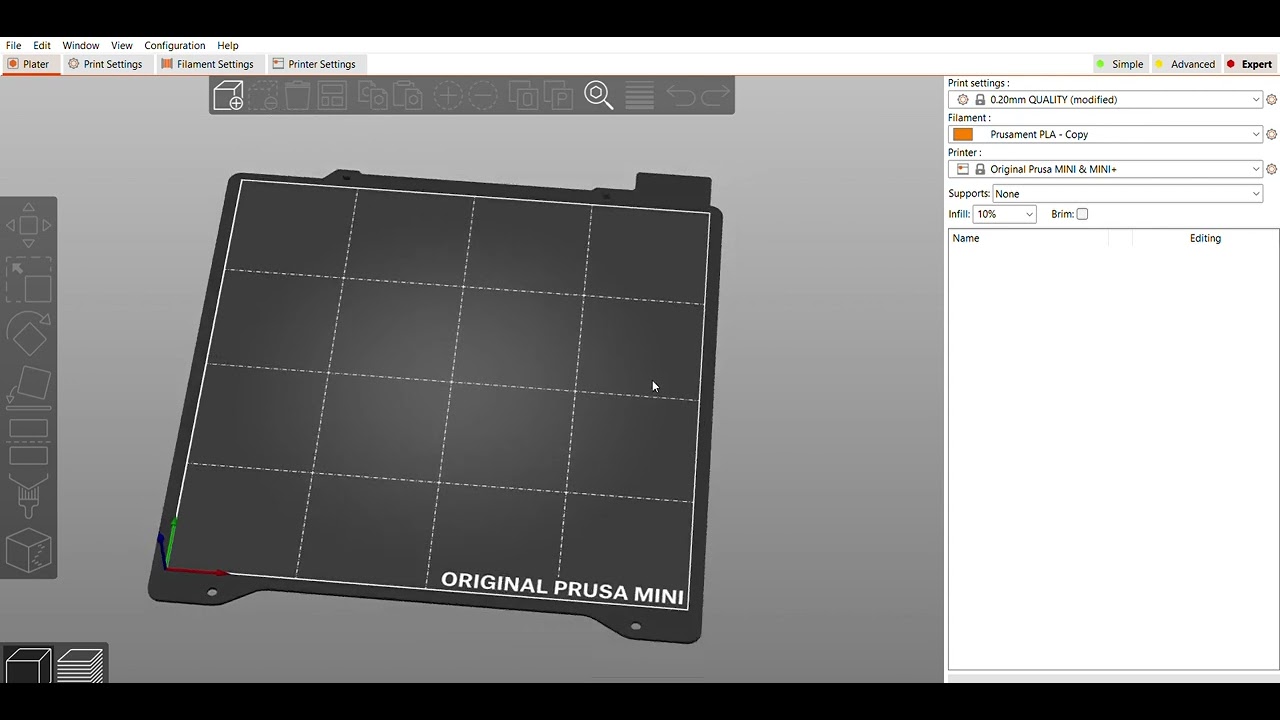
Task: Click the Redo arrow icon
Action: (715, 95)
